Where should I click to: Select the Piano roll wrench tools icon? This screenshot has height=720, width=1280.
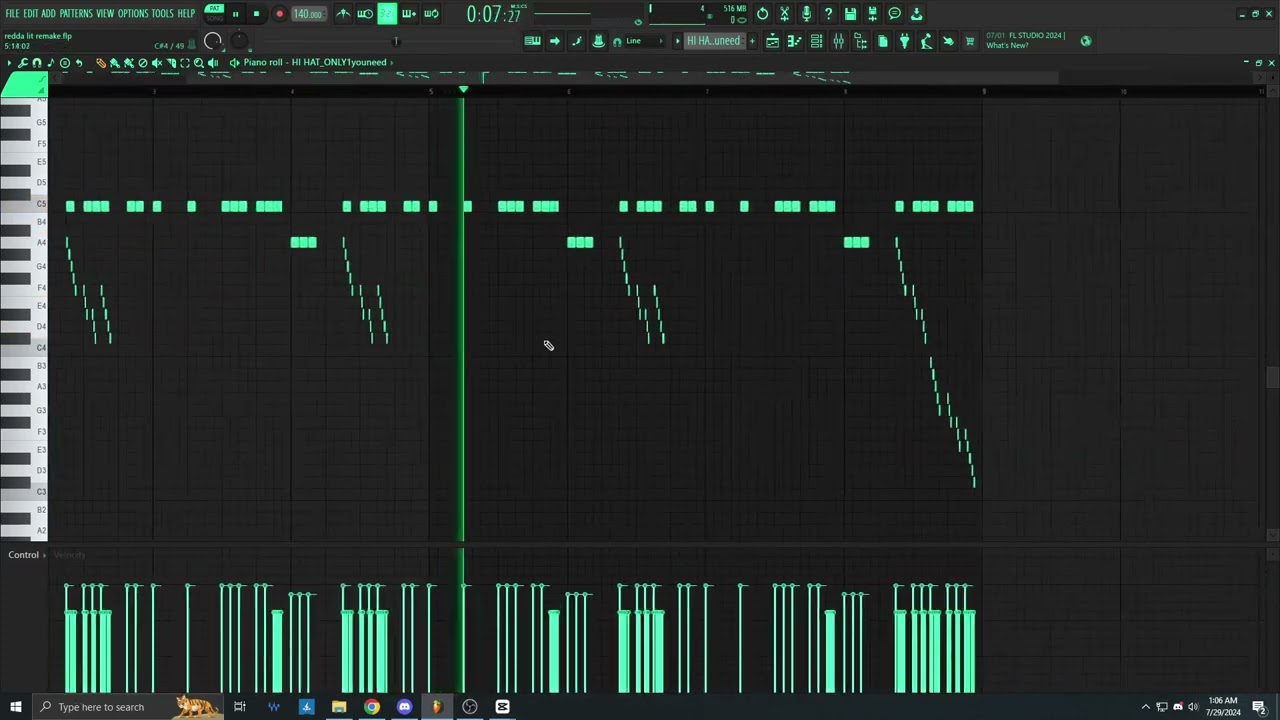23,63
